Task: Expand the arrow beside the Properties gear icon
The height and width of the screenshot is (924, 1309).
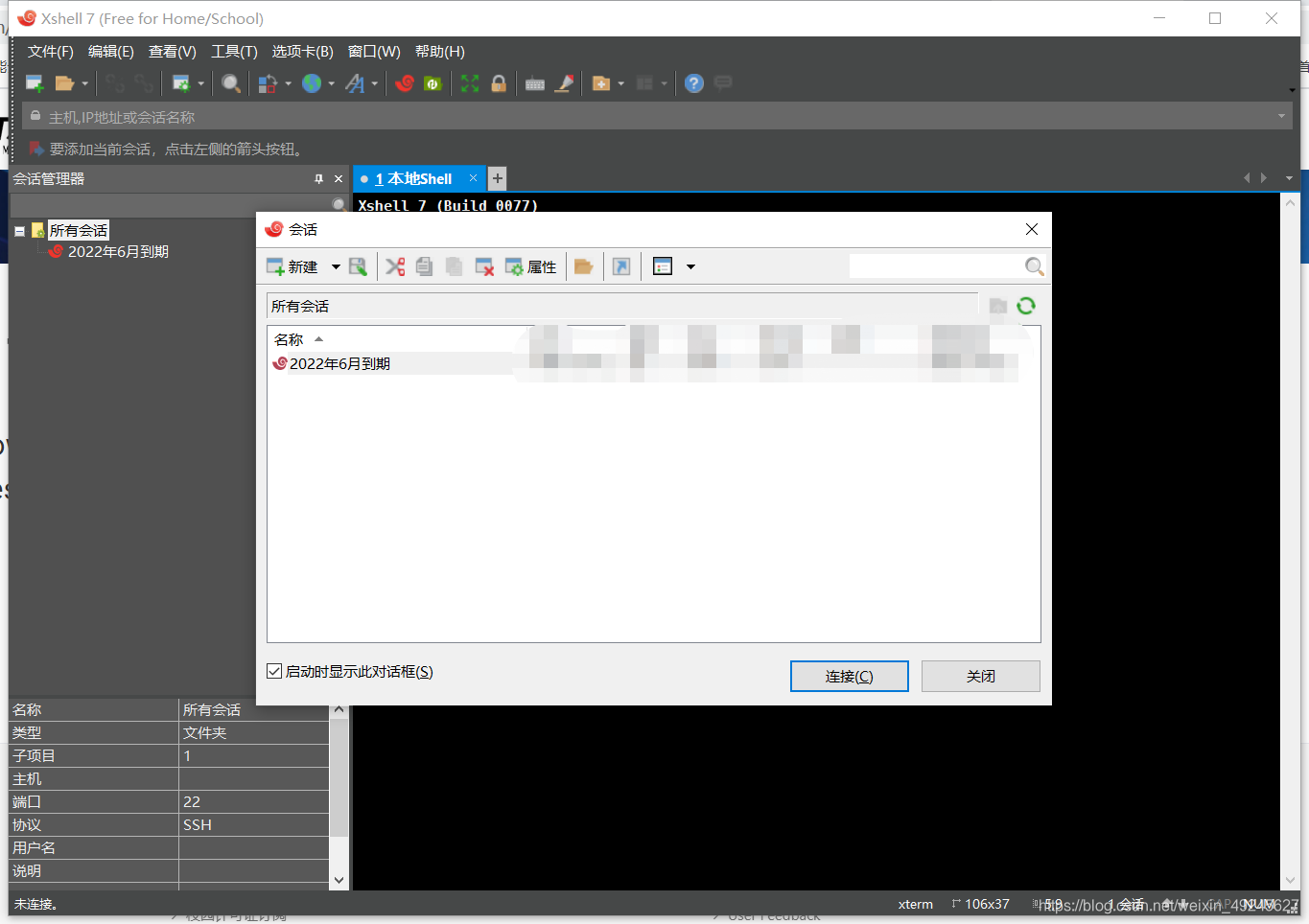Action: (200, 83)
